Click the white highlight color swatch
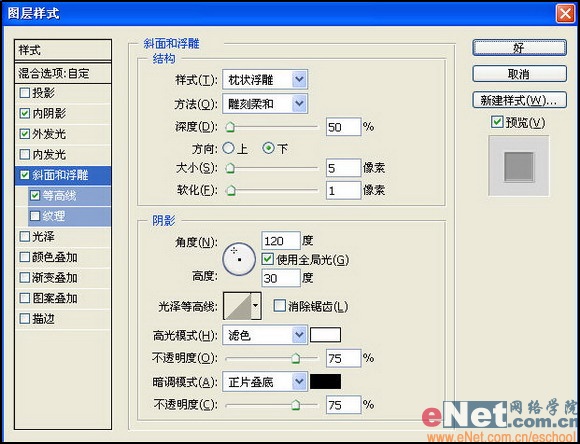 [326, 335]
